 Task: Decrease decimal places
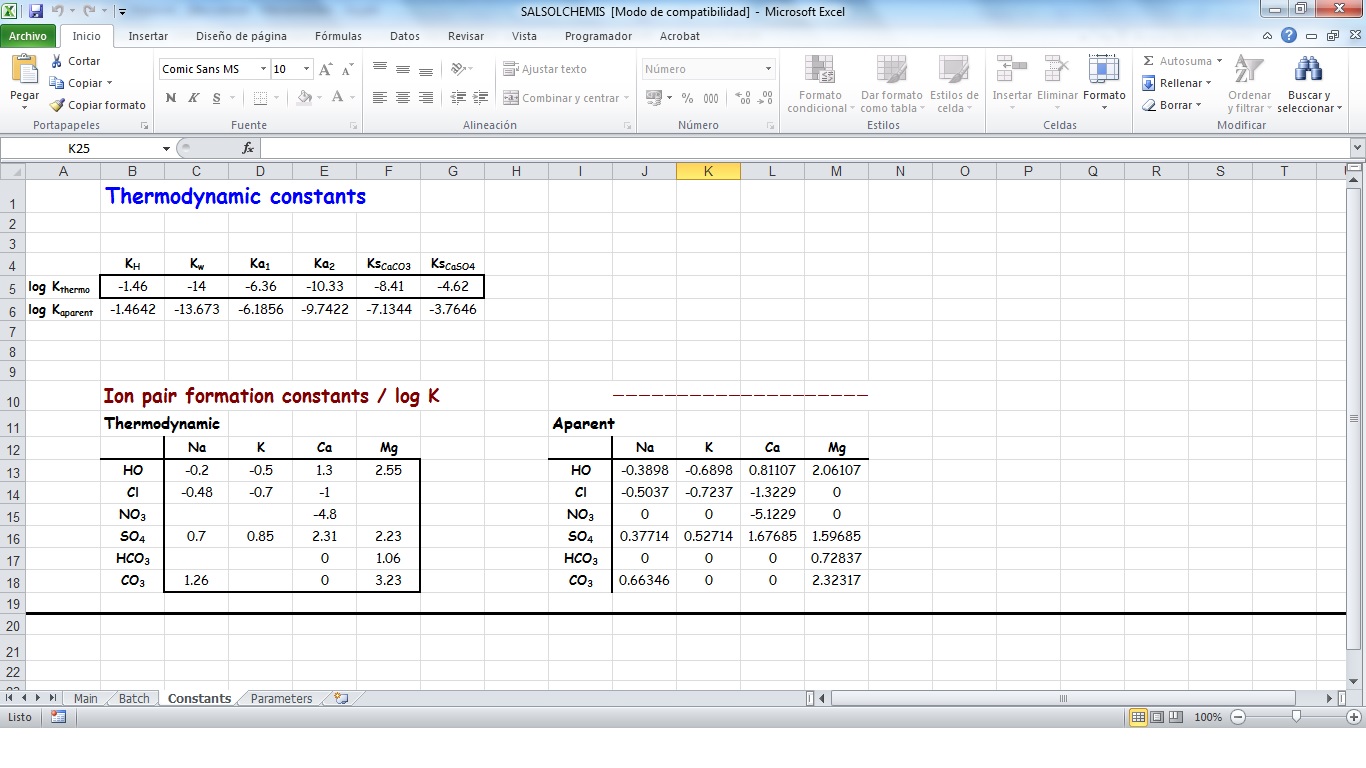pos(766,98)
